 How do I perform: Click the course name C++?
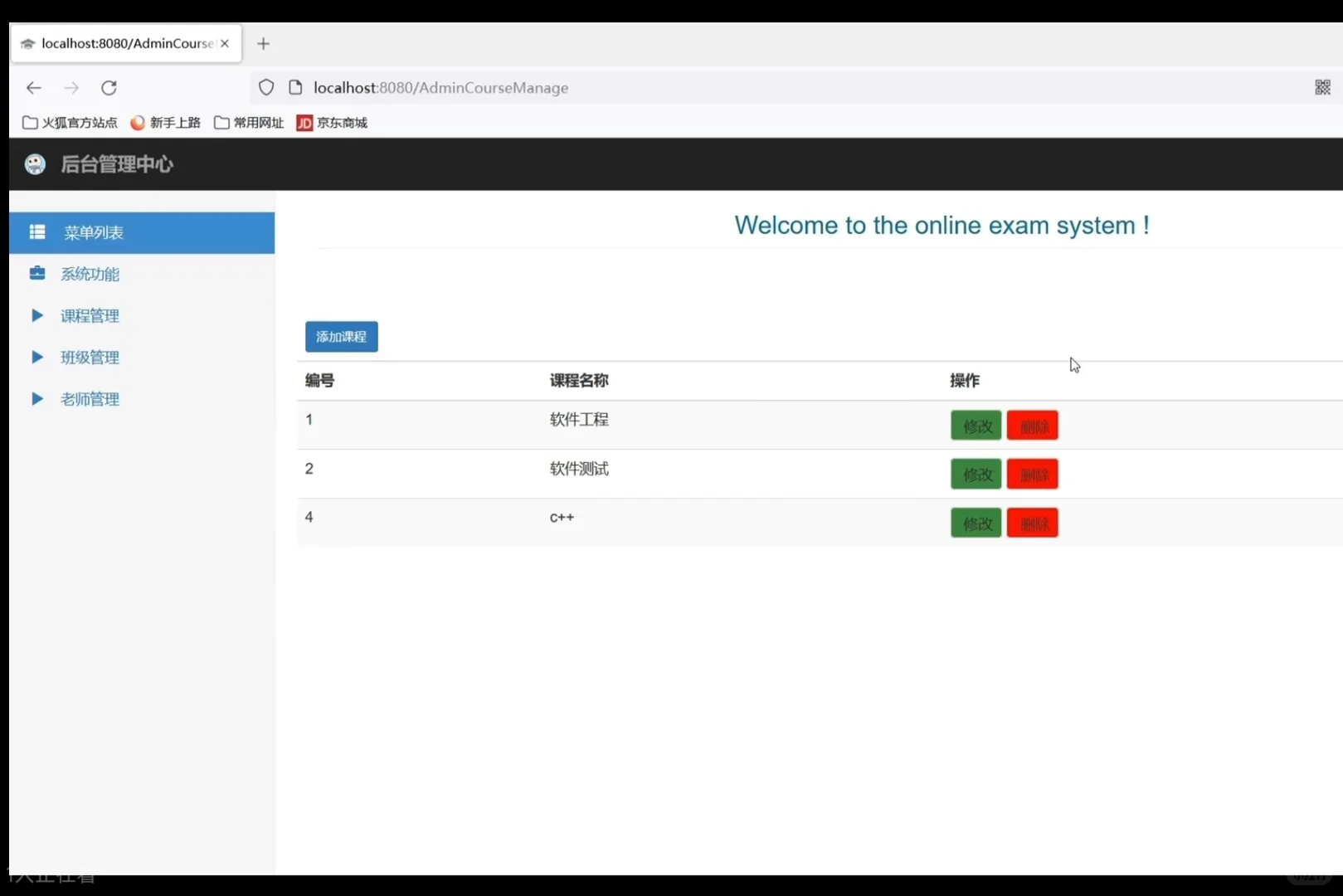pyautogui.click(x=562, y=518)
